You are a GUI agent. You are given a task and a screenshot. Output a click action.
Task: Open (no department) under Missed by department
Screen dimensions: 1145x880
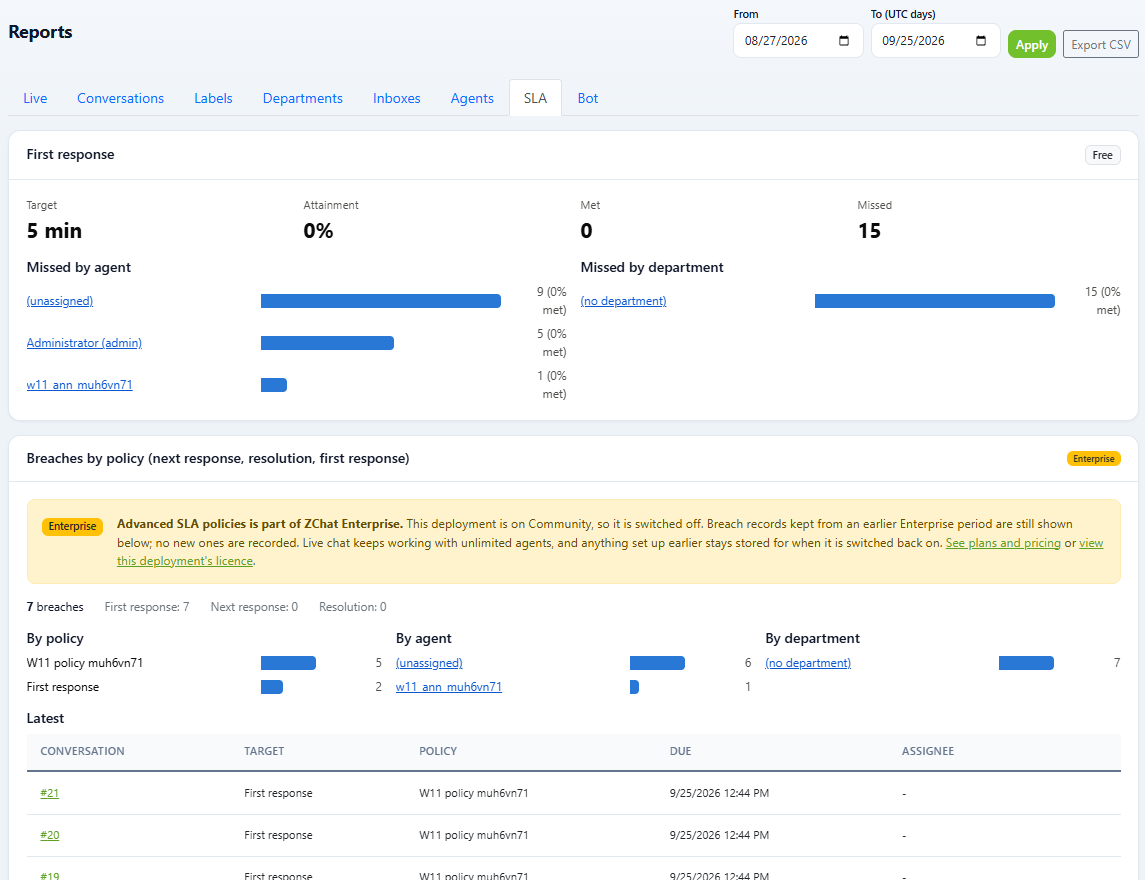[623, 301]
